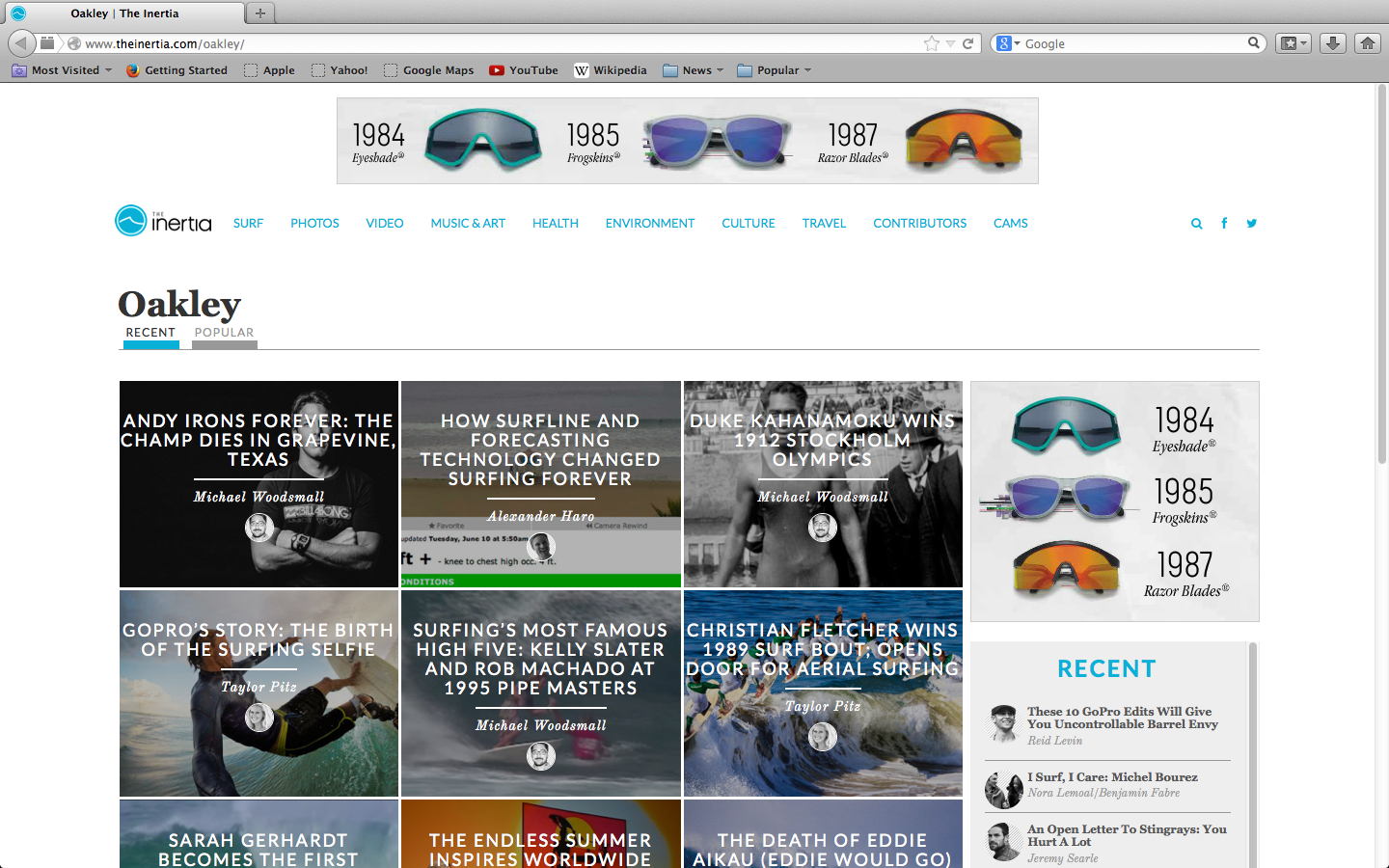Click the author avatar on the Kelly Slater high five article
This screenshot has width=1389, height=868.
[541, 756]
